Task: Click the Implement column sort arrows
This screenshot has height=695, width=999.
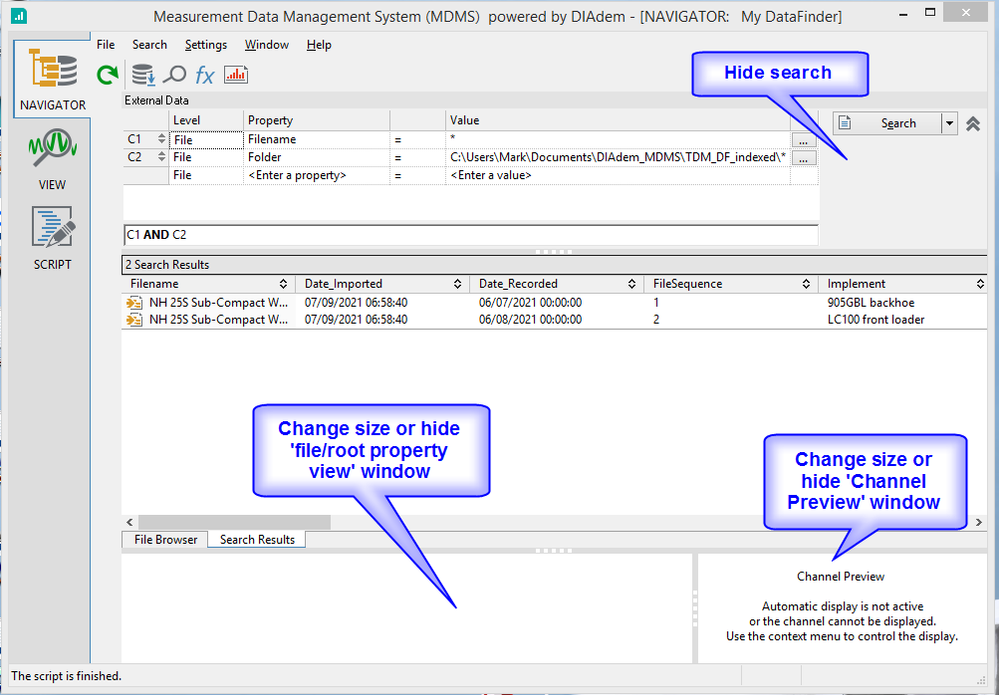Action: coord(981,284)
